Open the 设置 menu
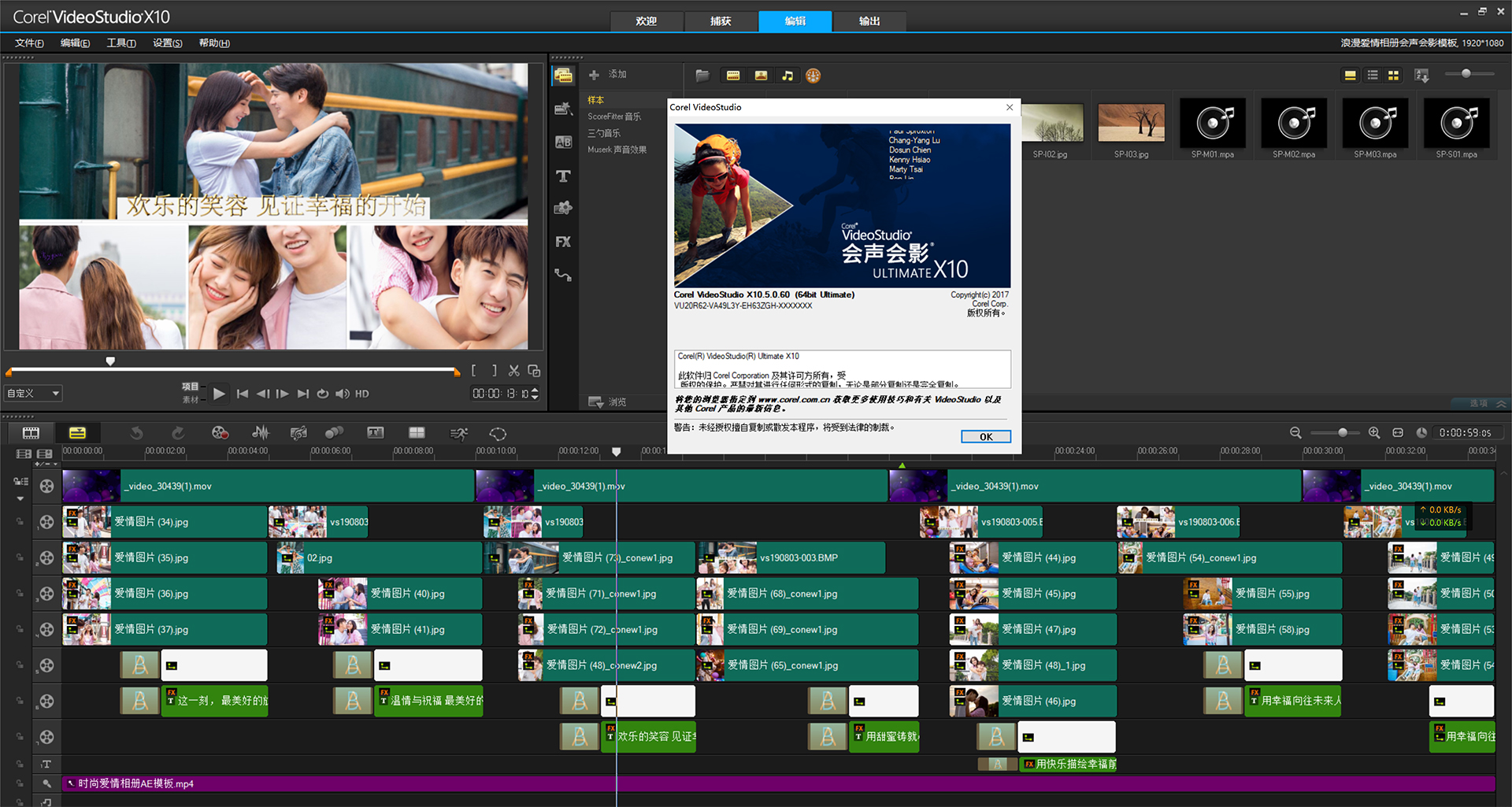The image size is (1512, 807). [167, 43]
